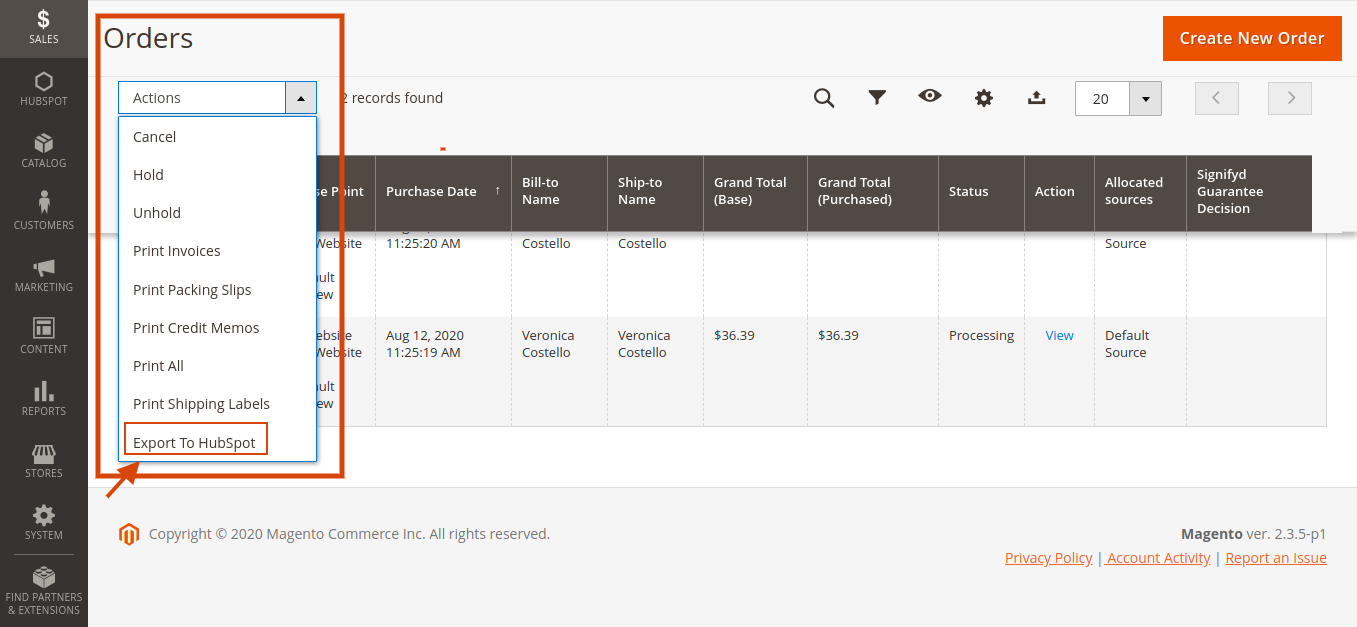Image resolution: width=1357 pixels, height=627 pixels.
Task: Select Export To HubSpot action
Action: click(x=218, y=442)
